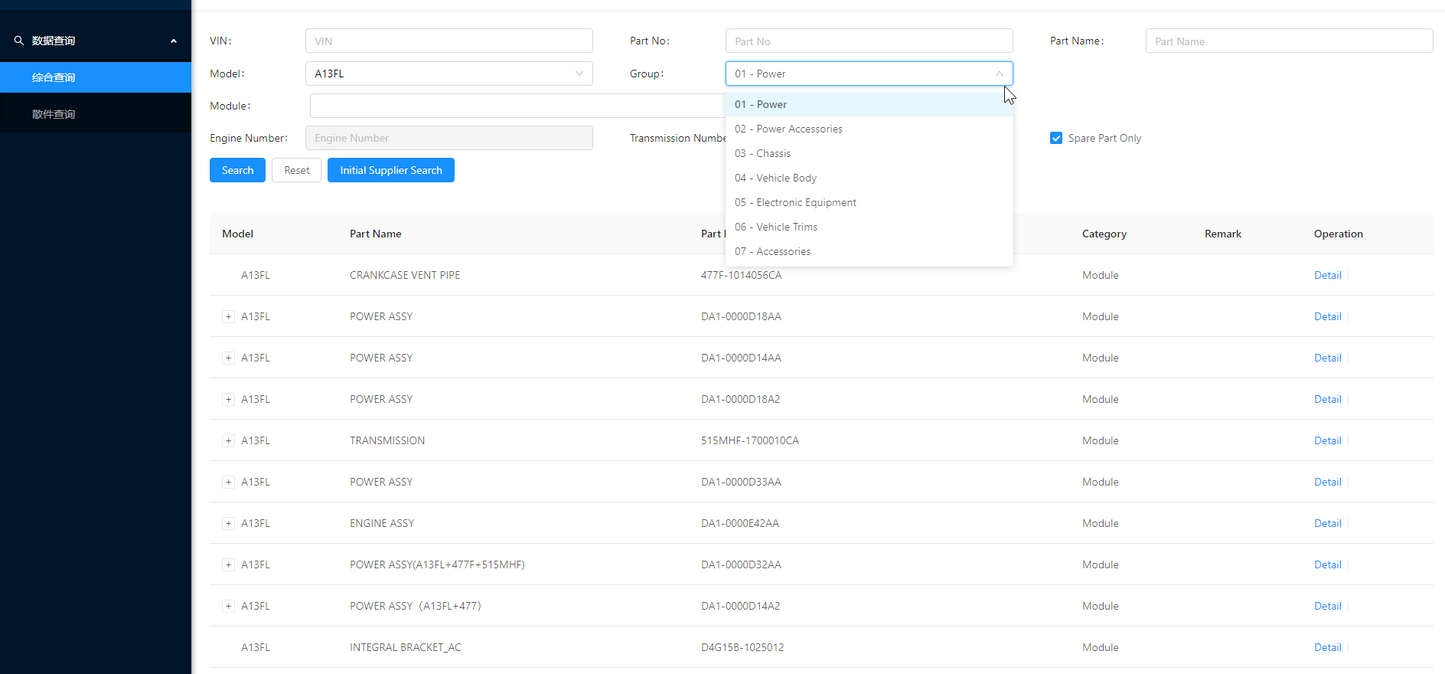This screenshot has width=1445, height=674.
Task: Select 07 - Accessories group option
Action: click(x=869, y=251)
